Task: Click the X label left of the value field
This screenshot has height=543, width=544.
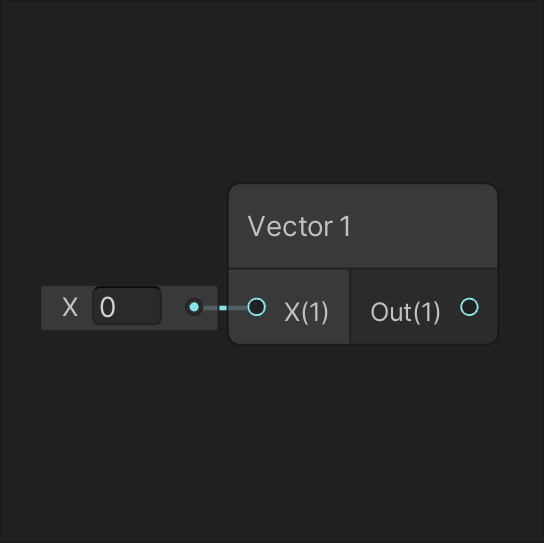Action: coord(70,307)
